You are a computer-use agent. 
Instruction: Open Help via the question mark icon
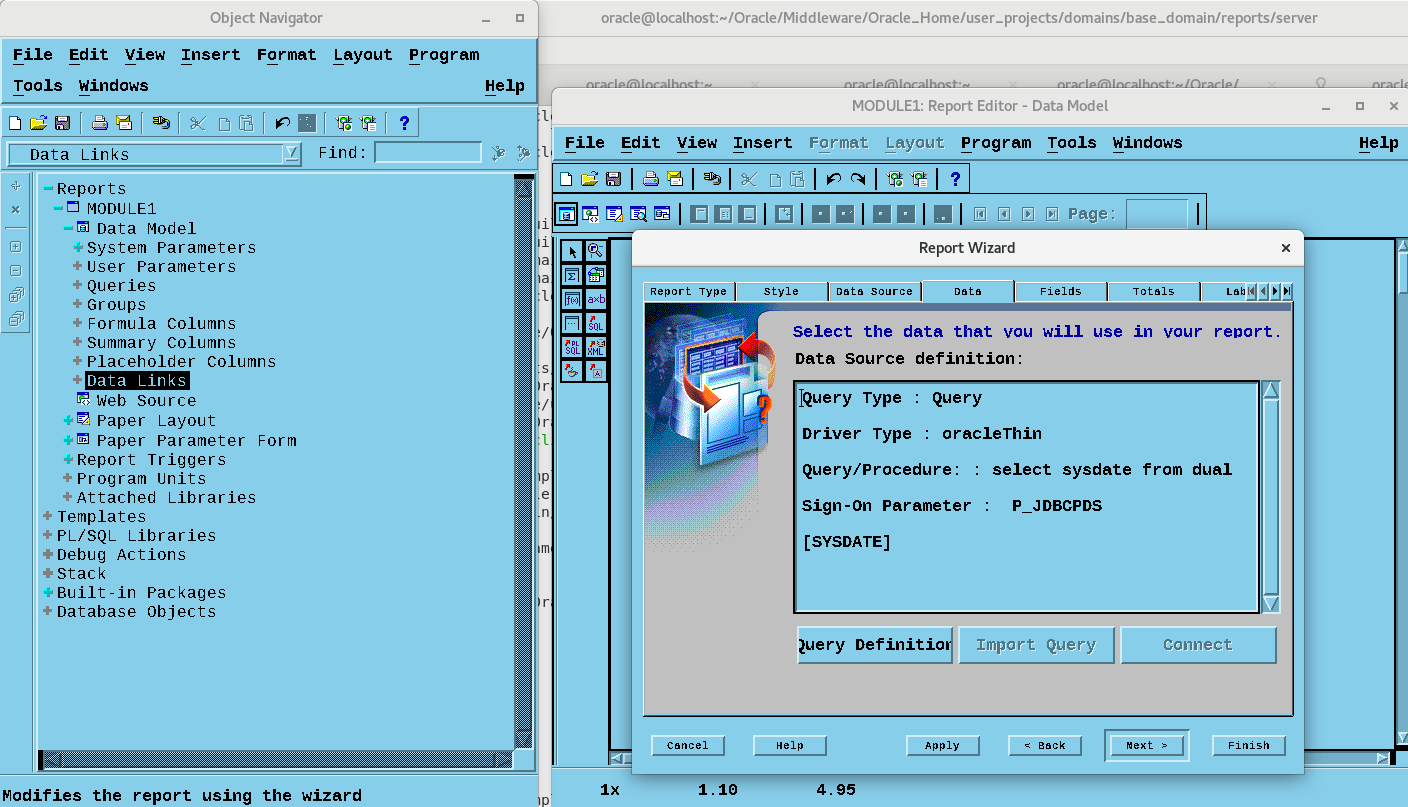click(x=956, y=178)
